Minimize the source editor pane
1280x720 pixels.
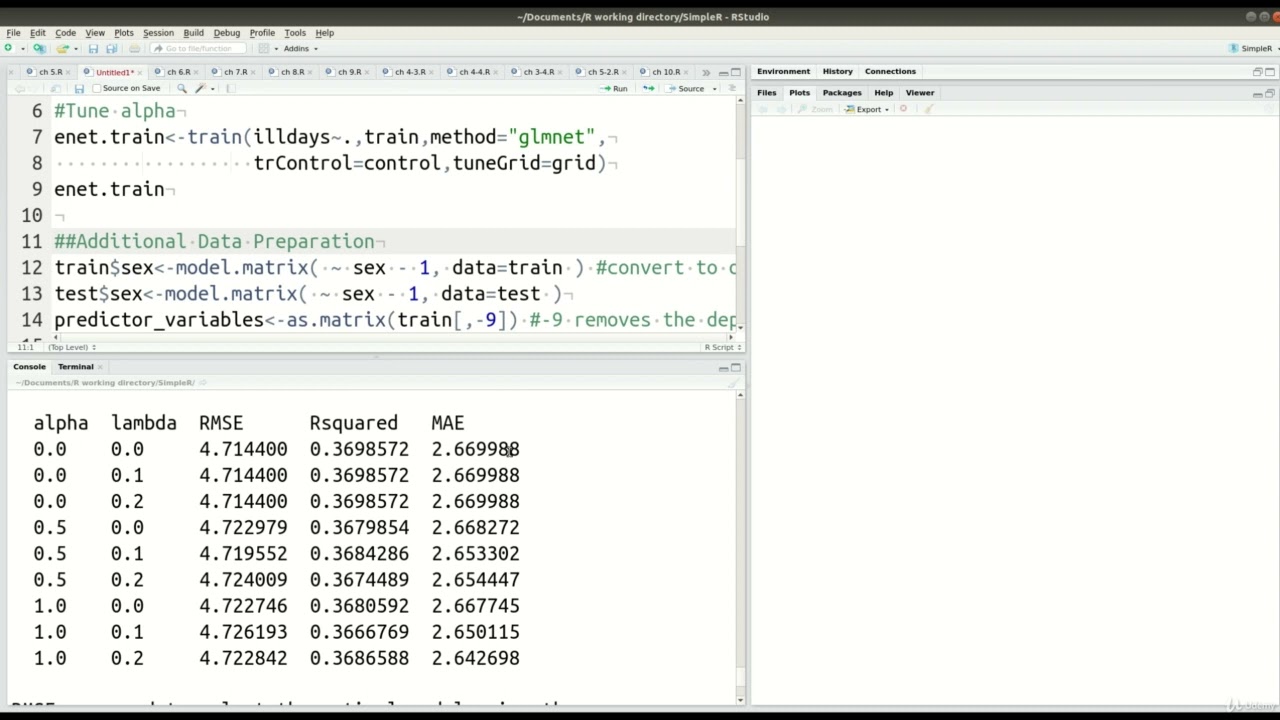(x=723, y=73)
